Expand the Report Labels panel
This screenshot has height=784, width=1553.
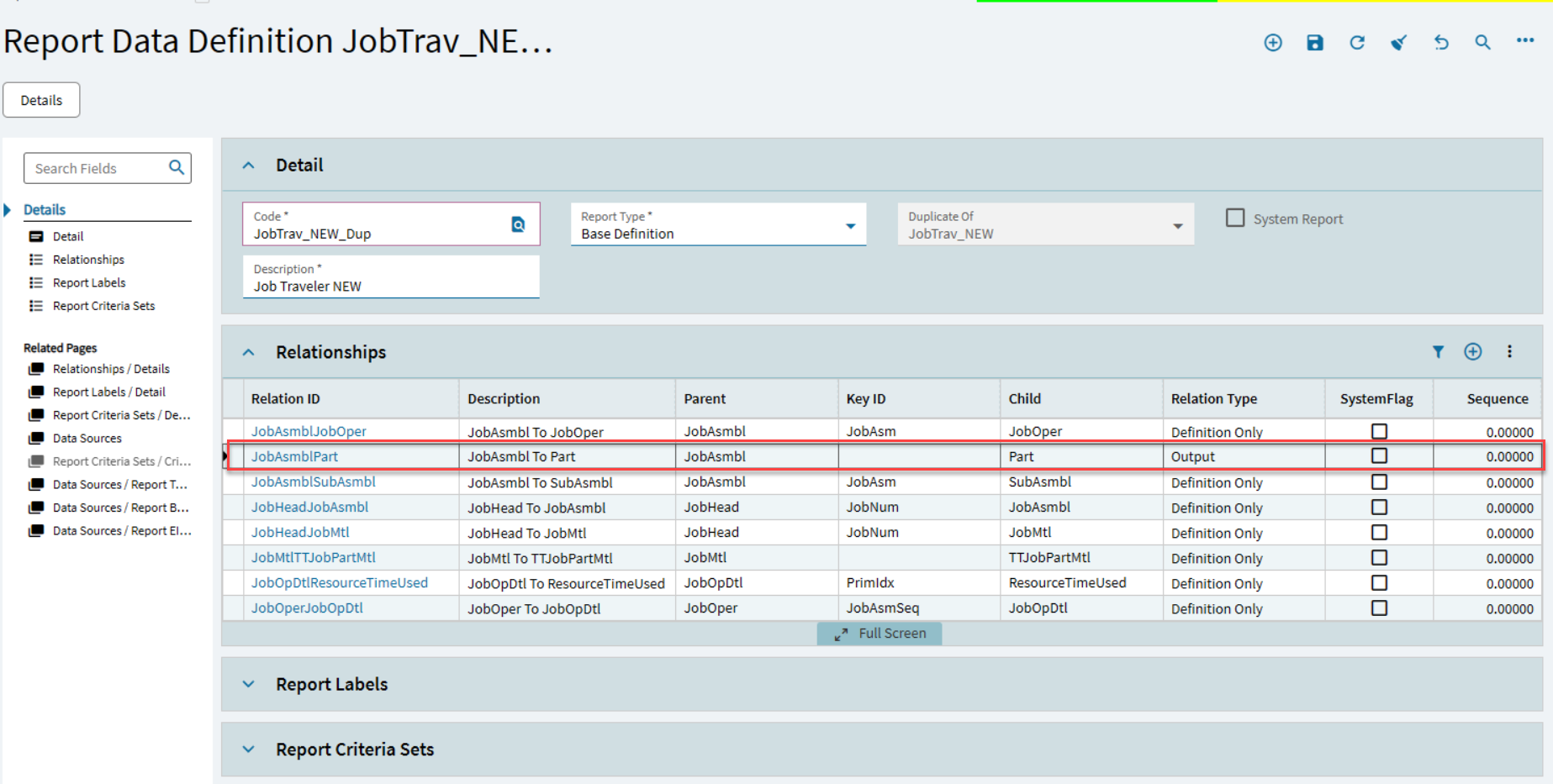click(x=249, y=684)
